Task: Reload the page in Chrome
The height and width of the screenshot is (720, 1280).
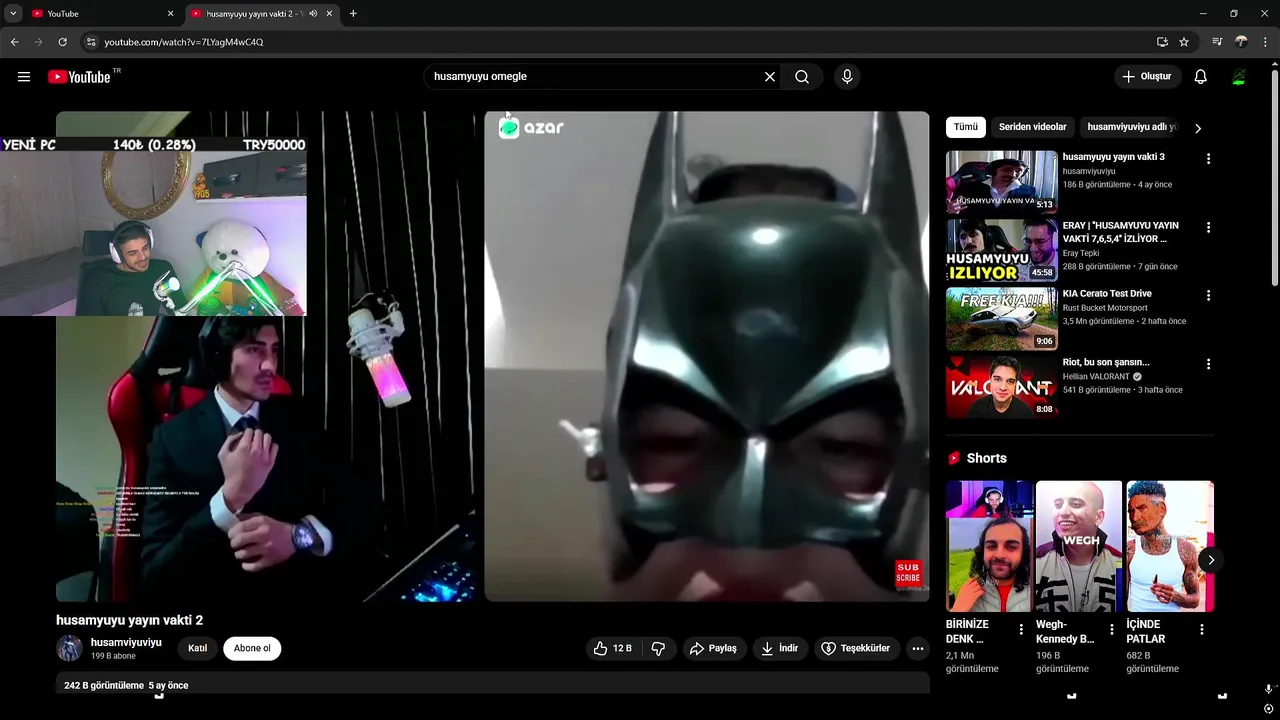Action: tap(62, 42)
